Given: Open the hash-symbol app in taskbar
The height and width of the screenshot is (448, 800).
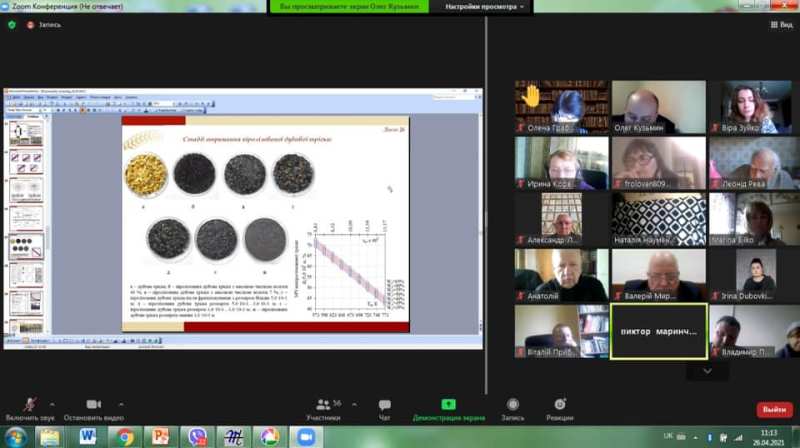Looking at the screenshot, I should click(x=234, y=437).
